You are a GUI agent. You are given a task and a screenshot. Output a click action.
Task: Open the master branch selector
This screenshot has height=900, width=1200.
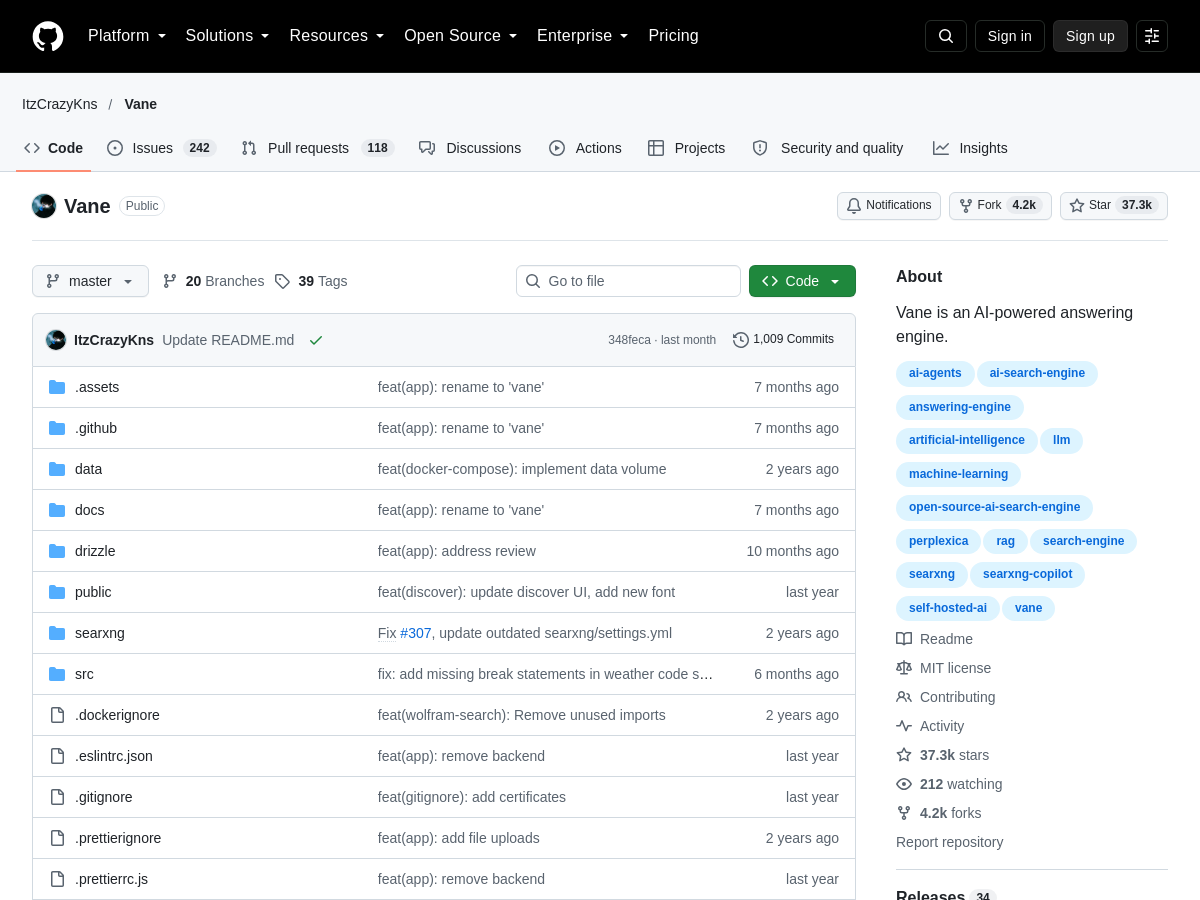pyautogui.click(x=90, y=281)
